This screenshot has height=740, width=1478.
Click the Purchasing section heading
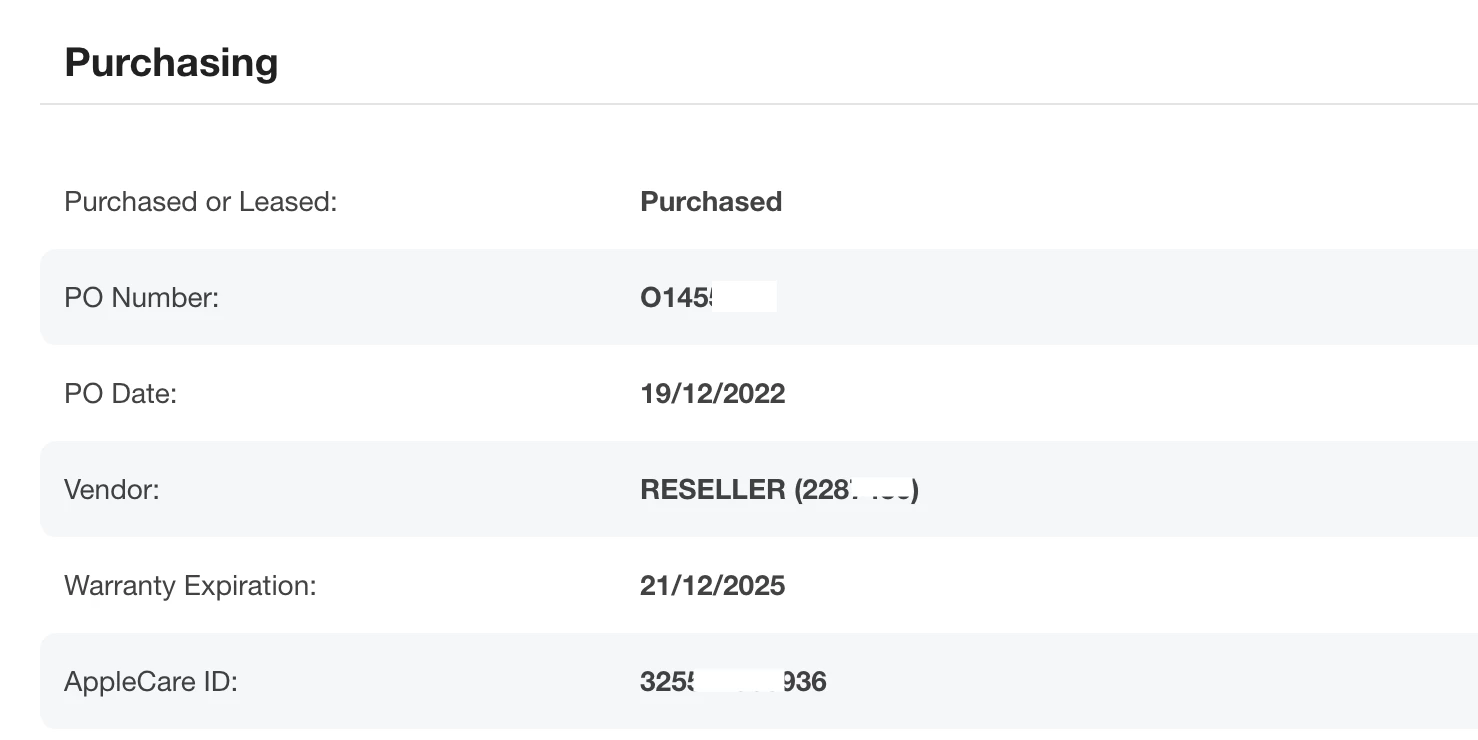(171, 62)
